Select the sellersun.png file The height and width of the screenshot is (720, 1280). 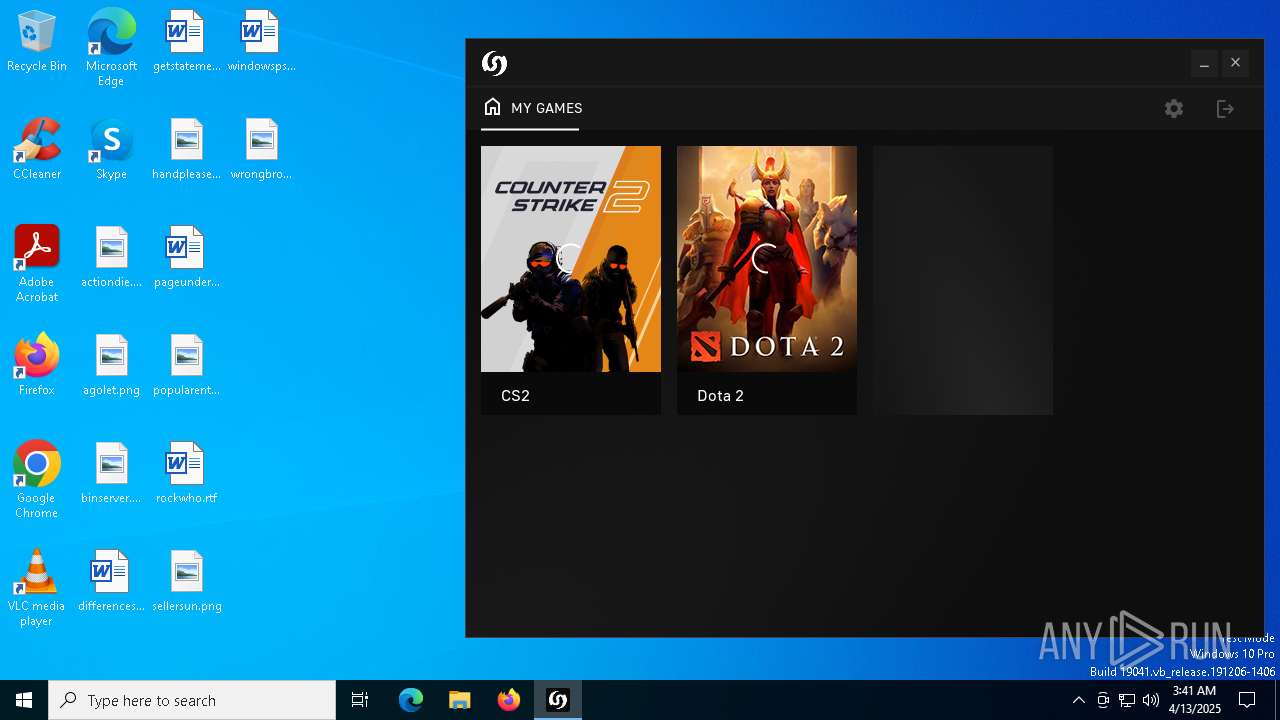[x=186, y=581]
